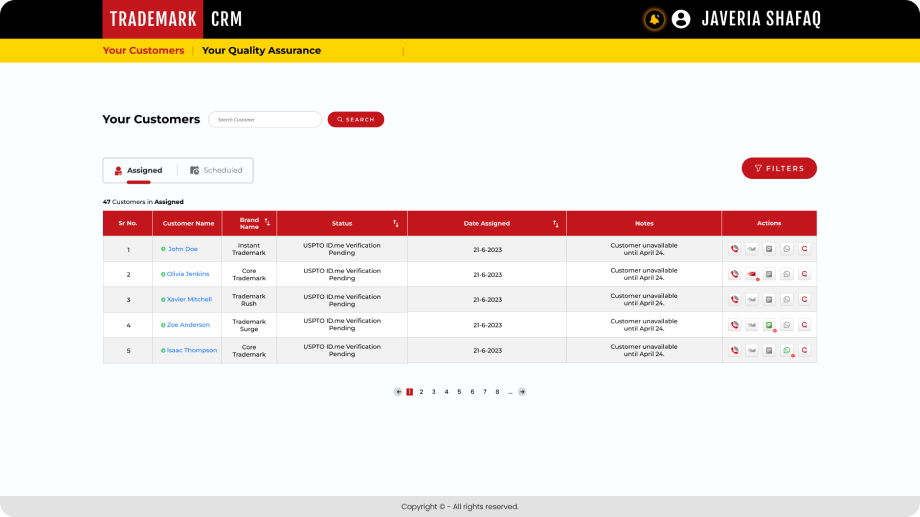Open Your Quality Assurance menu item

click(261, 51)
